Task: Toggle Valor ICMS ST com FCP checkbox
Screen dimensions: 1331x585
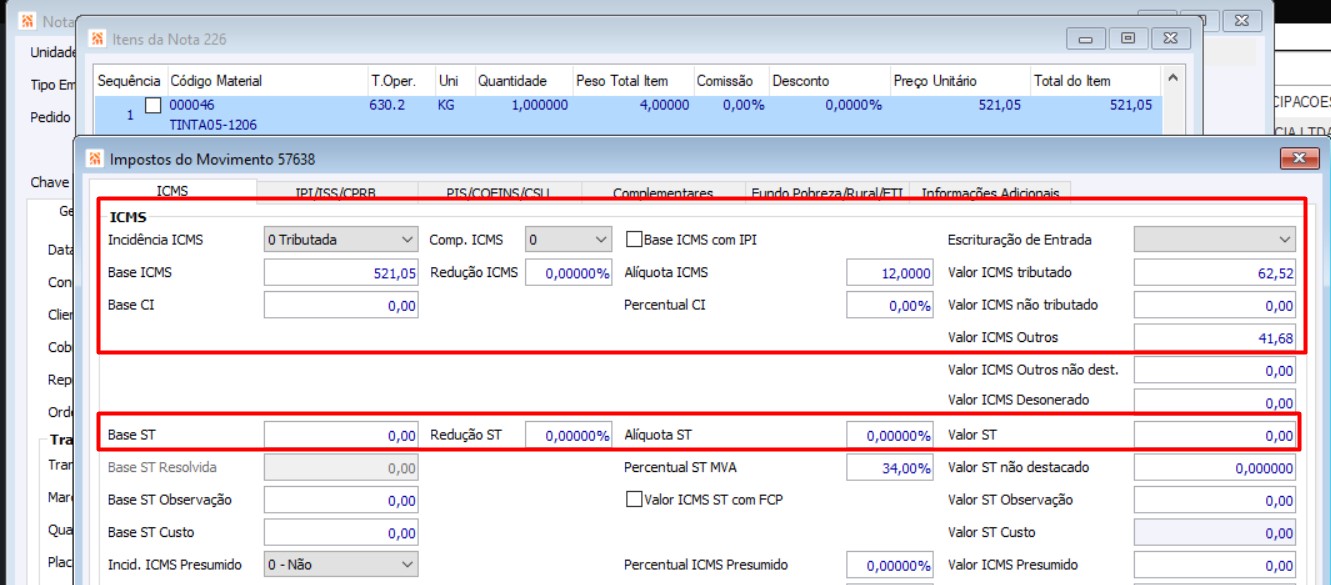Action: (633, 499)
